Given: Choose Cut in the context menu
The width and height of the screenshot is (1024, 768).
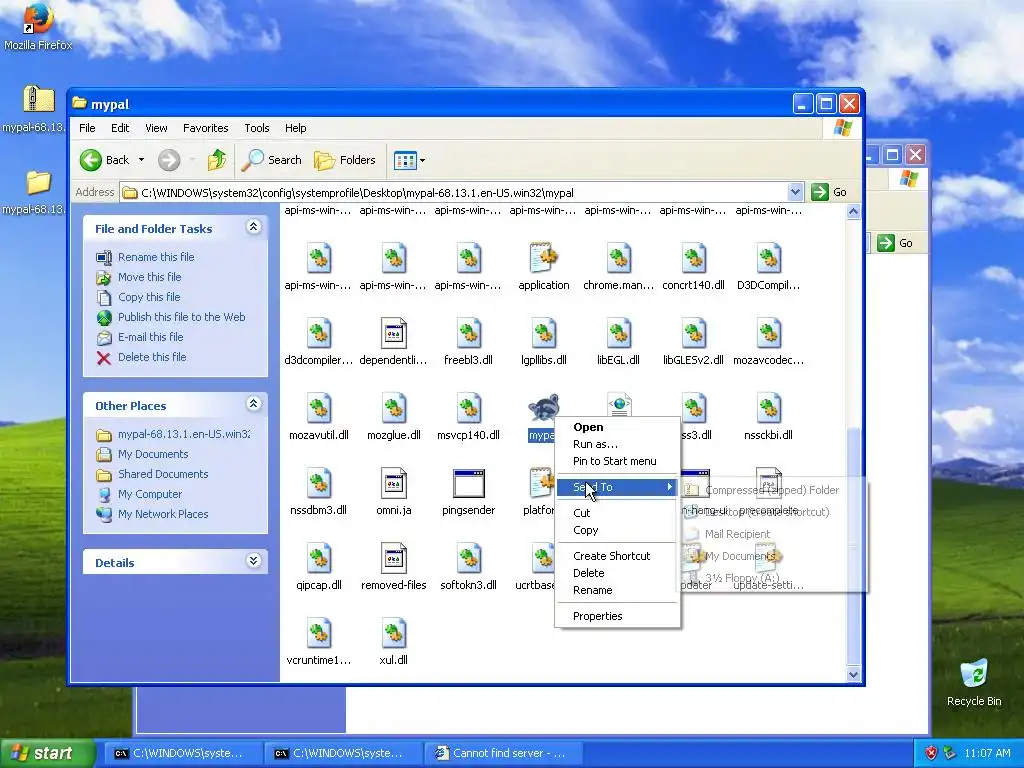Looking at the screenshot, I should coord(617,513).
